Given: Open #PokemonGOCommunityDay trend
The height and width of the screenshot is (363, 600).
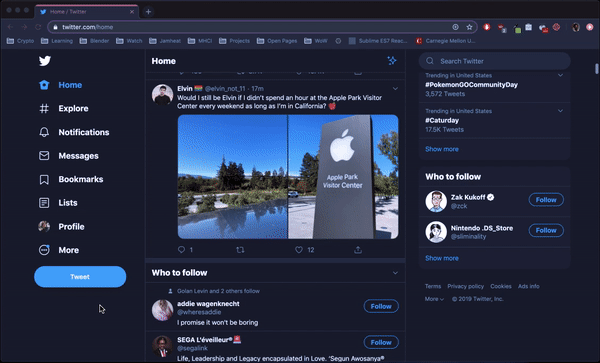Looking at the screenshot, I should pos(471,85).
